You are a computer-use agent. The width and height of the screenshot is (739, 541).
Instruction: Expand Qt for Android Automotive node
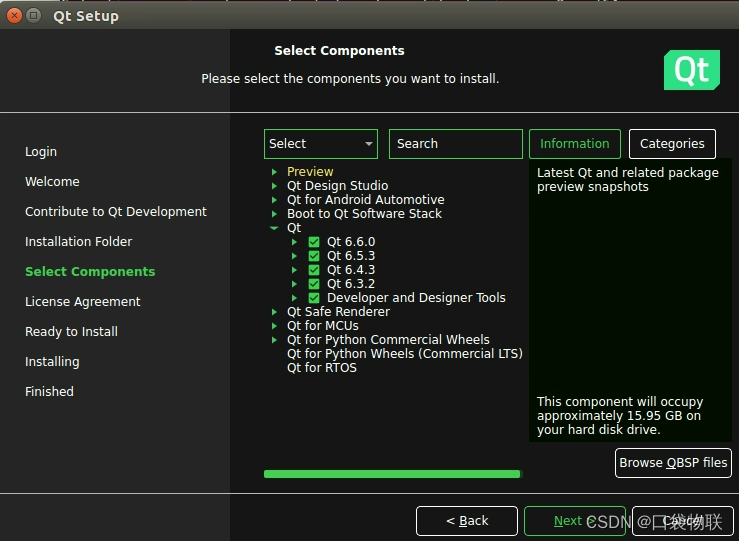coord(274,200)
